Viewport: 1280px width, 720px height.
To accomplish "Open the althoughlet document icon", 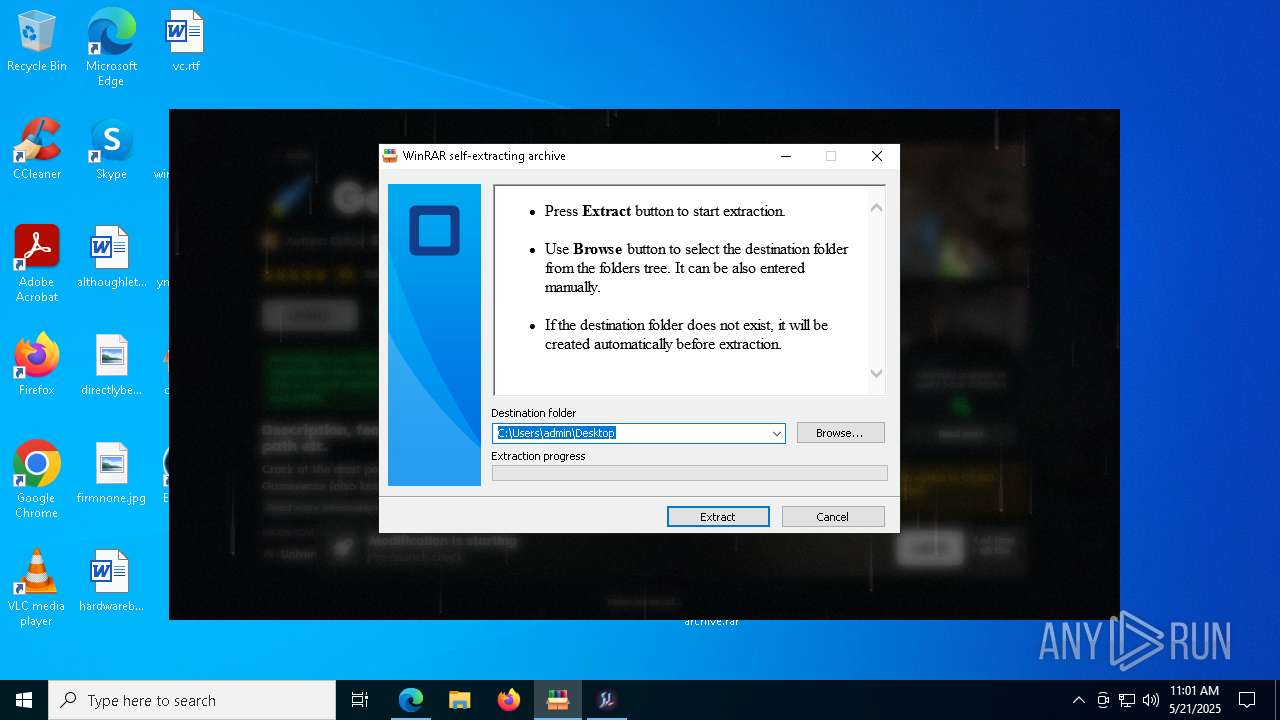I will coord(111,258).
